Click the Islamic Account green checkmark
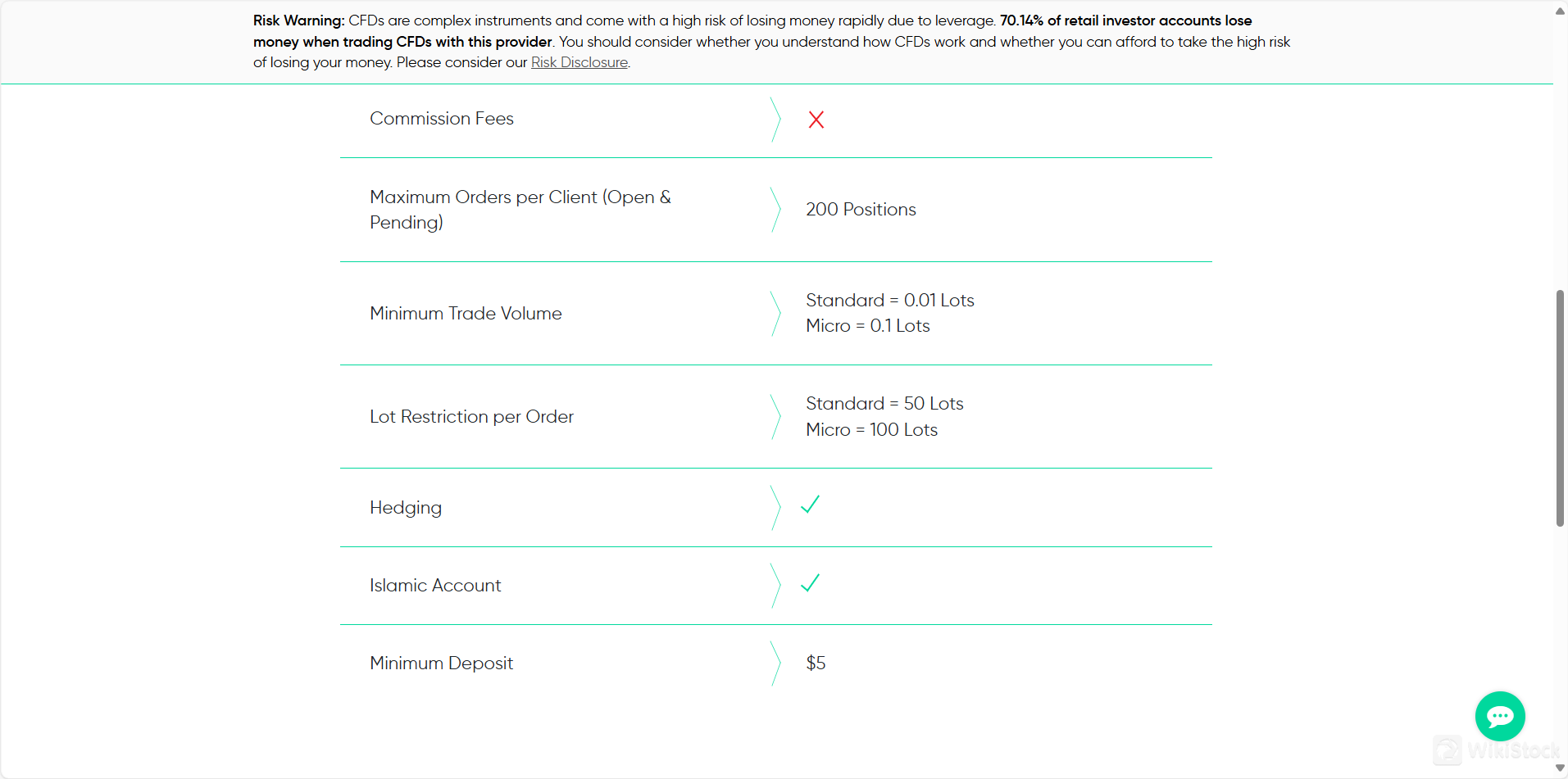This screenshot has width=1568, height=779. (810, 583)
